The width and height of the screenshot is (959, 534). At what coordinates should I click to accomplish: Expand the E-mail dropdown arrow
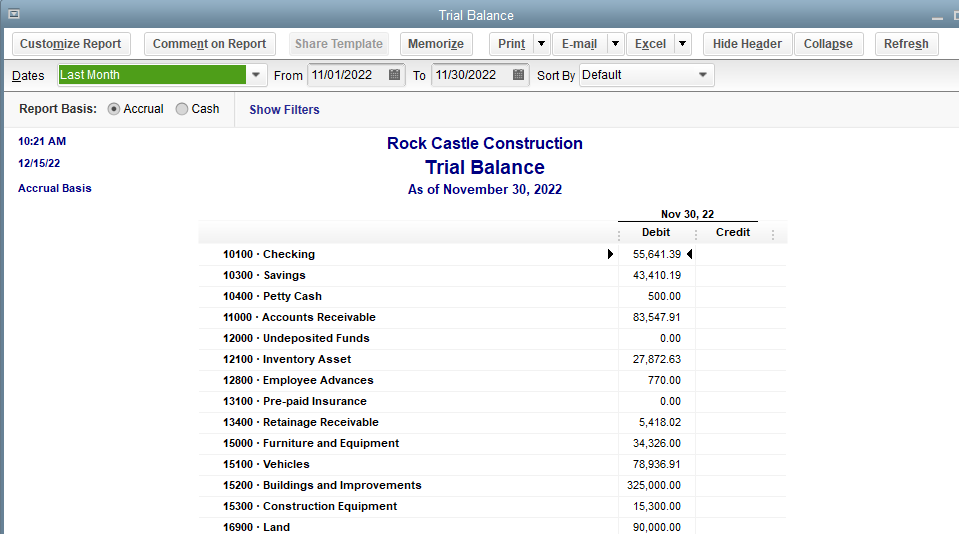coord(615,44)
